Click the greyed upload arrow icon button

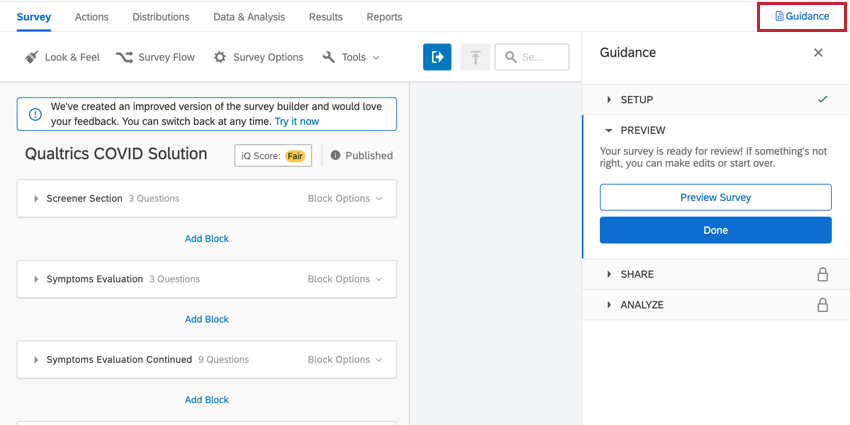(475, 57)
